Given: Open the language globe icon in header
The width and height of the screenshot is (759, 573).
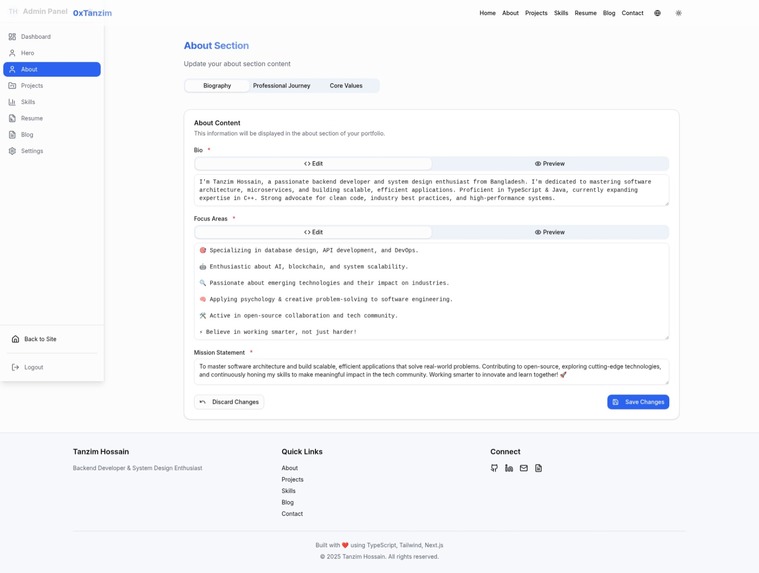Looking at the screenshot, I should point(657,13).
